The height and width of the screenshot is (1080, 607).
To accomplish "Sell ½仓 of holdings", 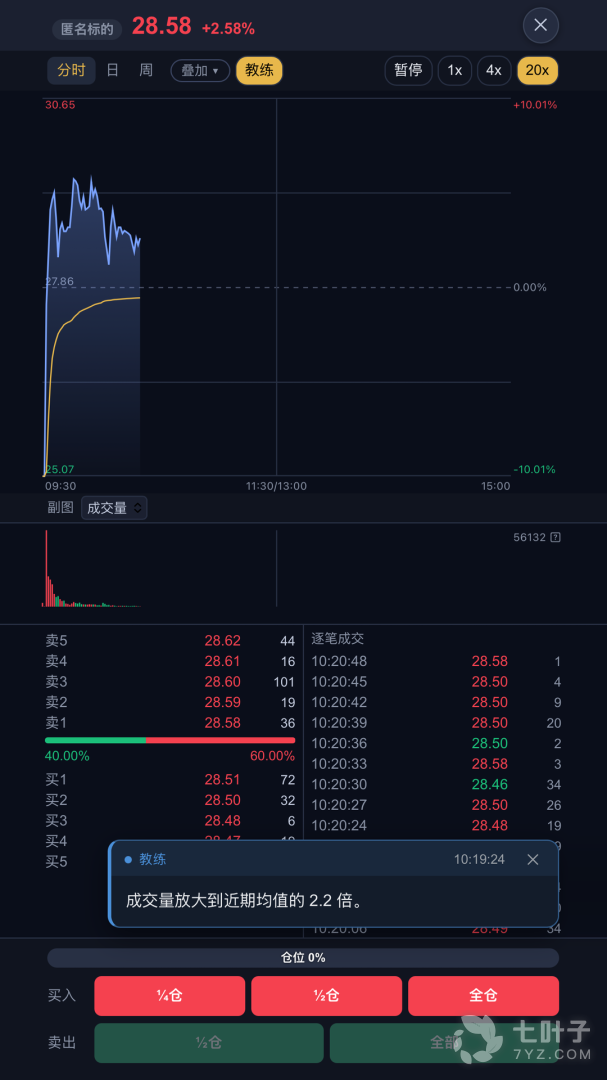I will pos(209,1043).
